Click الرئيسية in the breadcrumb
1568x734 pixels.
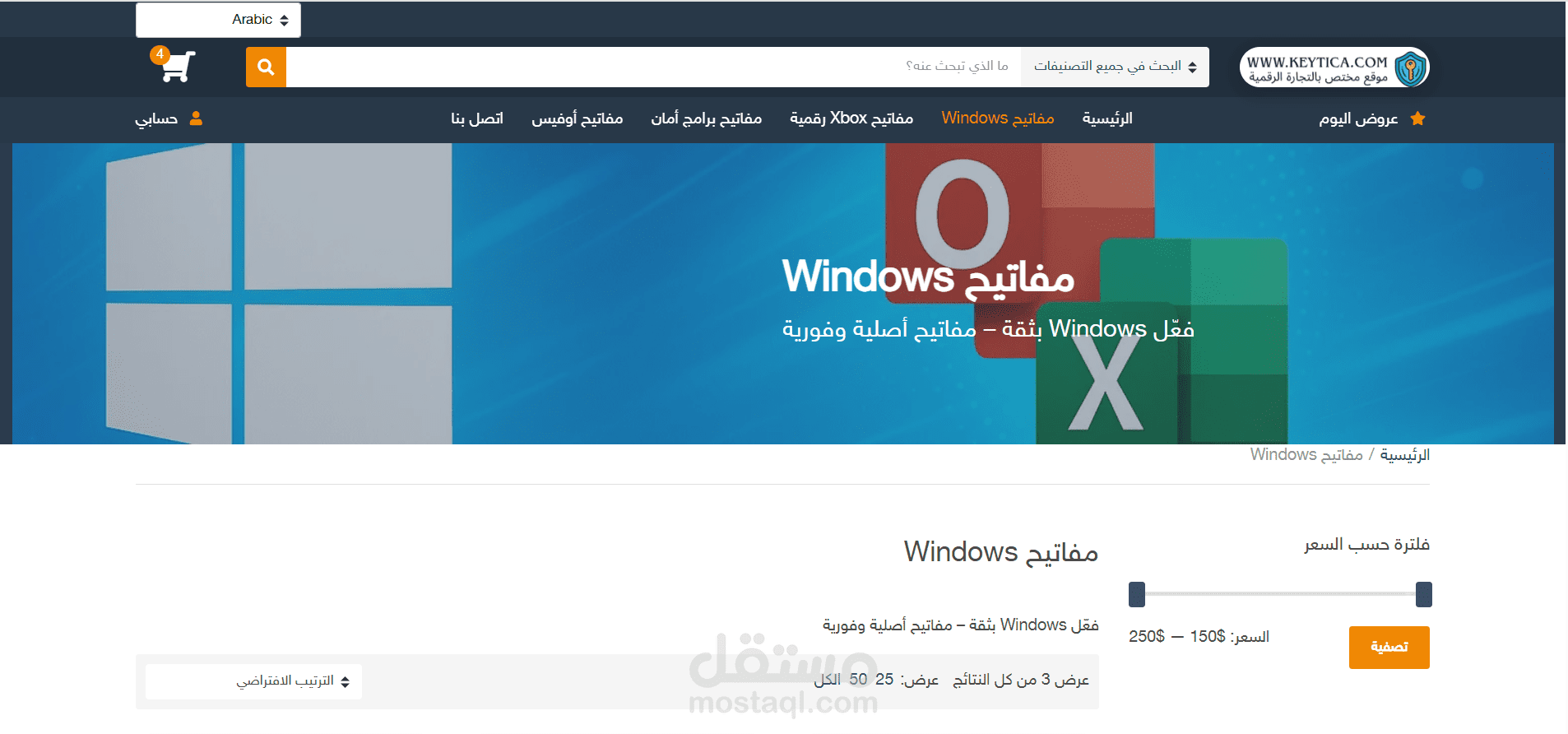[x=1405, y=455]
